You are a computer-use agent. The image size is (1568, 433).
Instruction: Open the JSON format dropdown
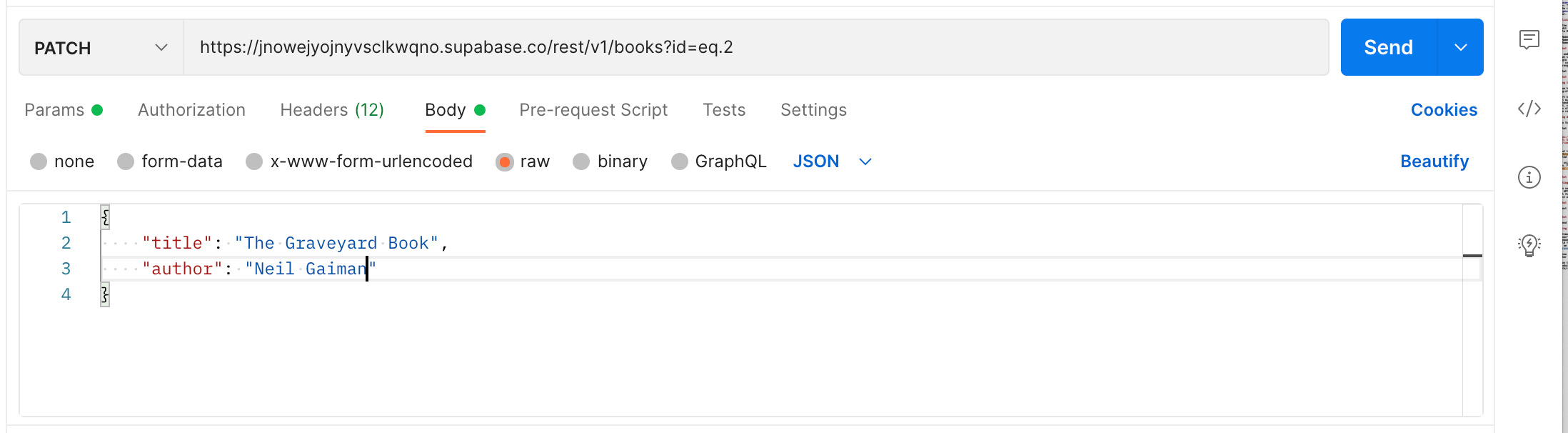tap(832, 161)
